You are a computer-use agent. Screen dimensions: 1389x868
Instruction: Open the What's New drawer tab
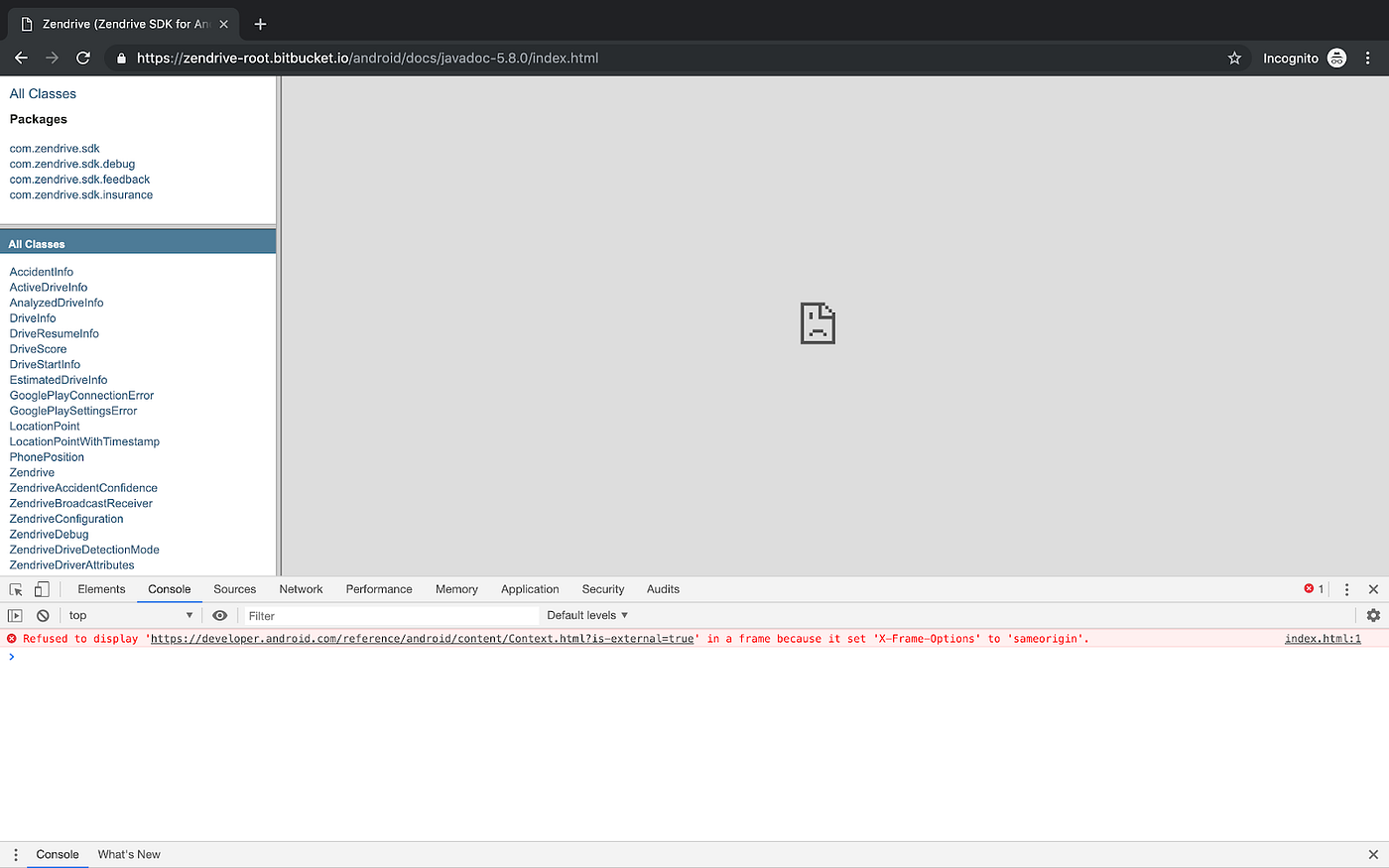click(129, 854)
